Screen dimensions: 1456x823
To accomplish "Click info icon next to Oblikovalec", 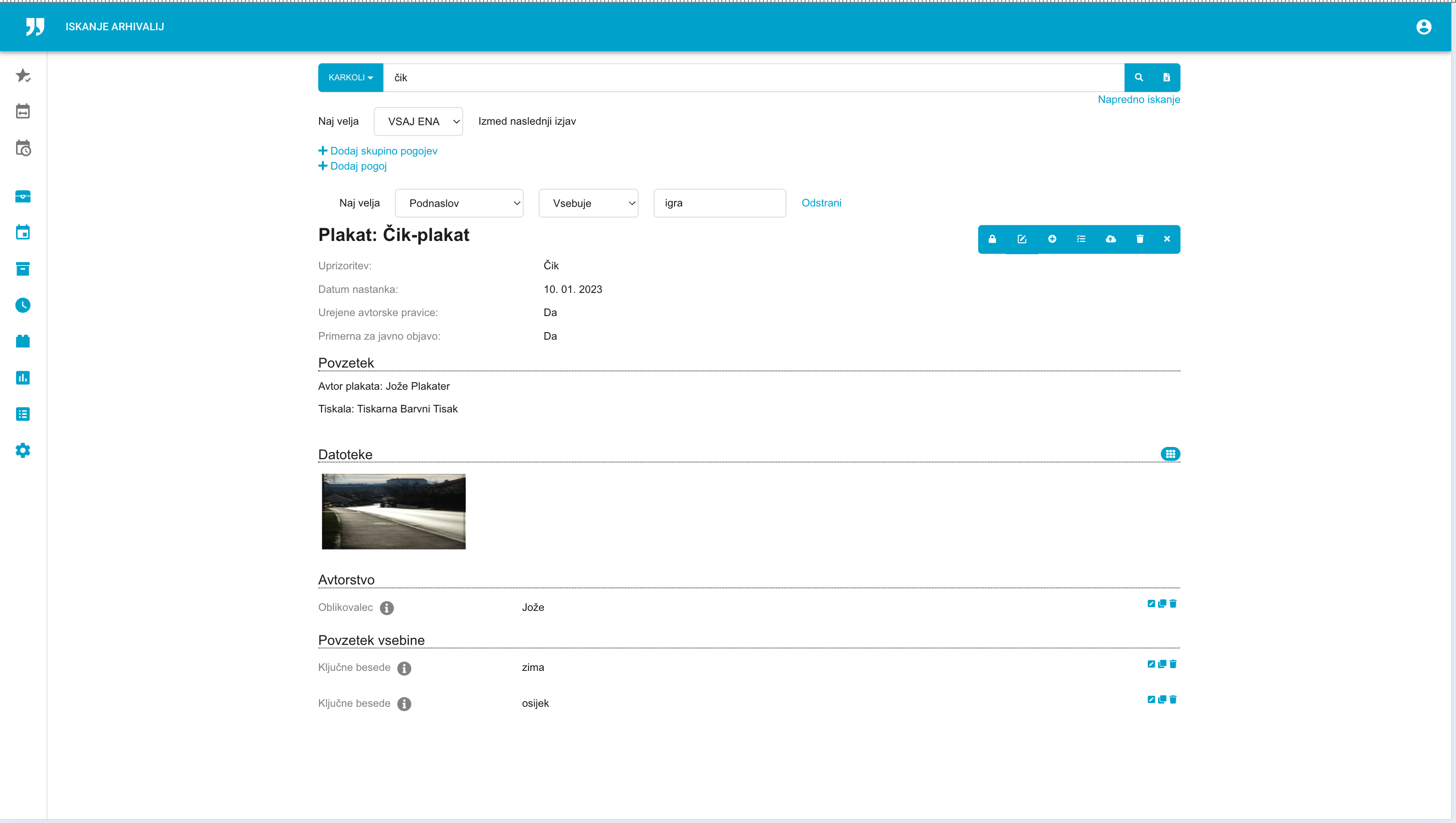I will point(387,608).
